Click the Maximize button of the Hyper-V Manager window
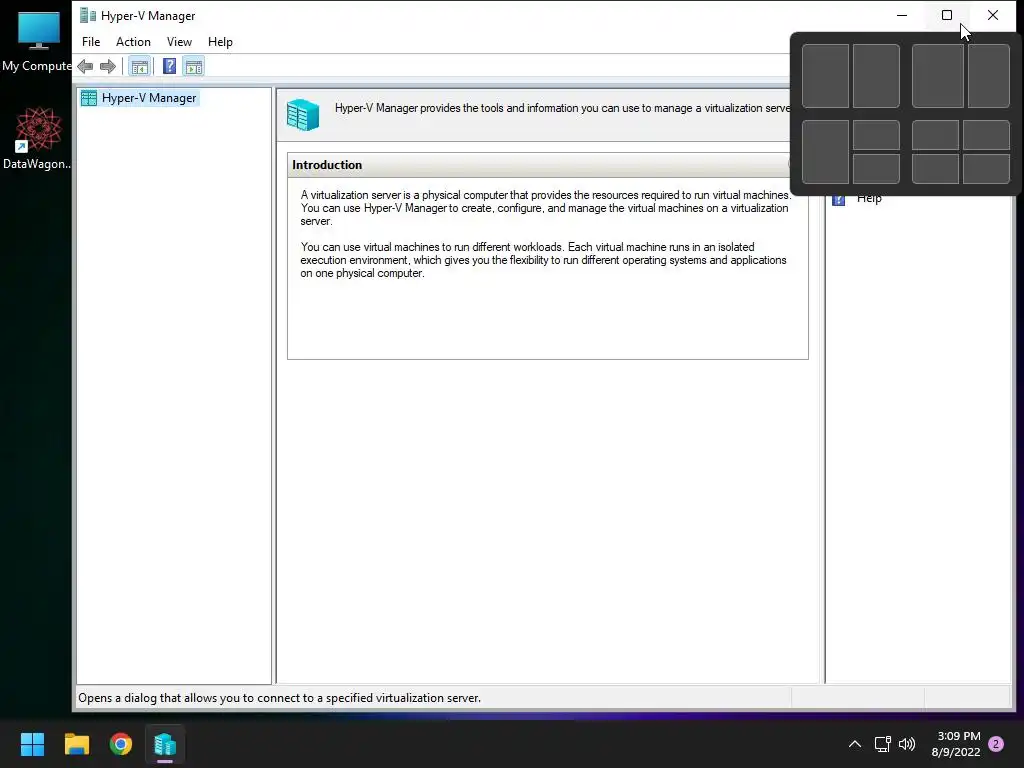This screenshot has width=1024, height=768. pos(947,15)
